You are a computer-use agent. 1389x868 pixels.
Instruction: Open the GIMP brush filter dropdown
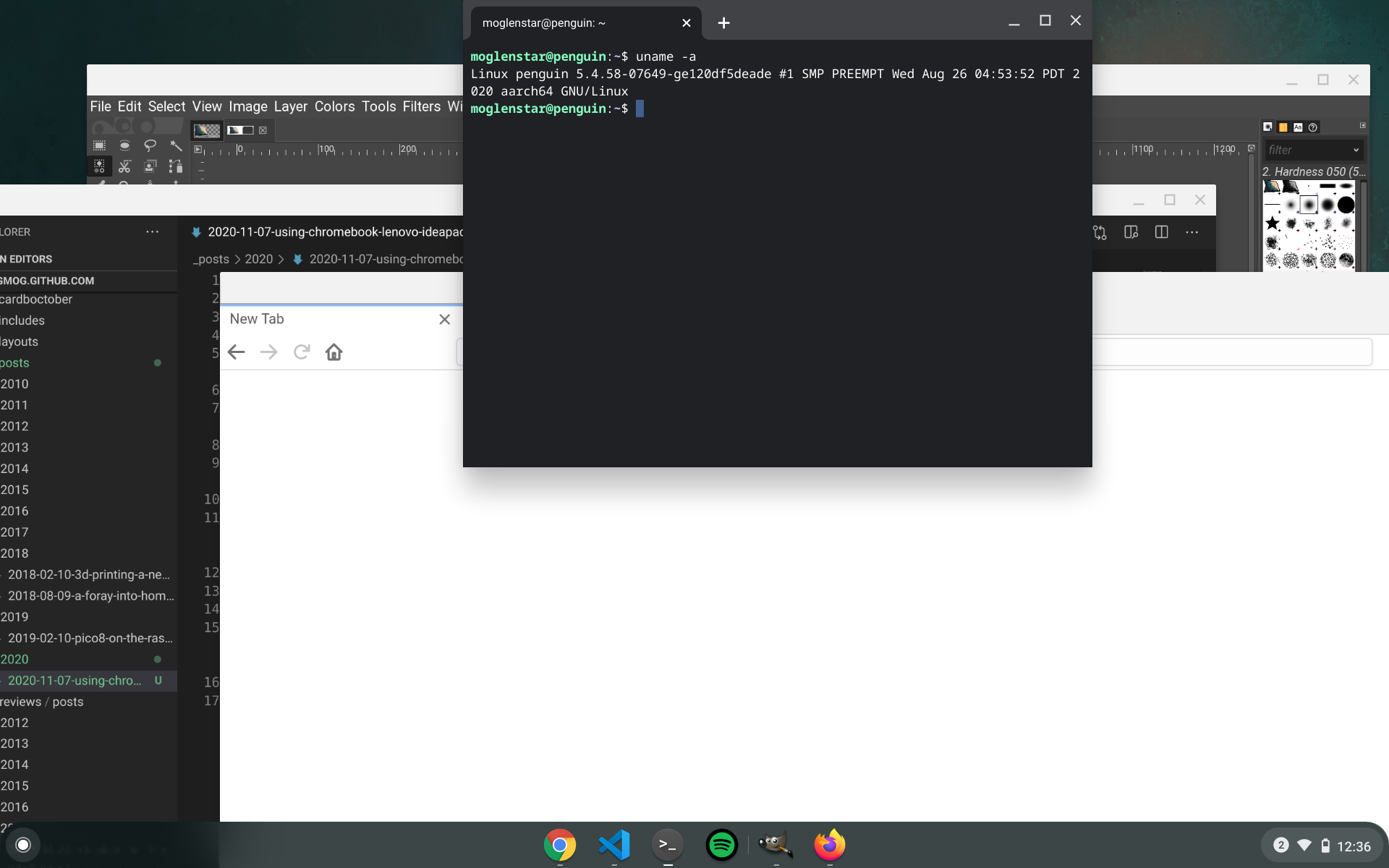click(1356, 150)
